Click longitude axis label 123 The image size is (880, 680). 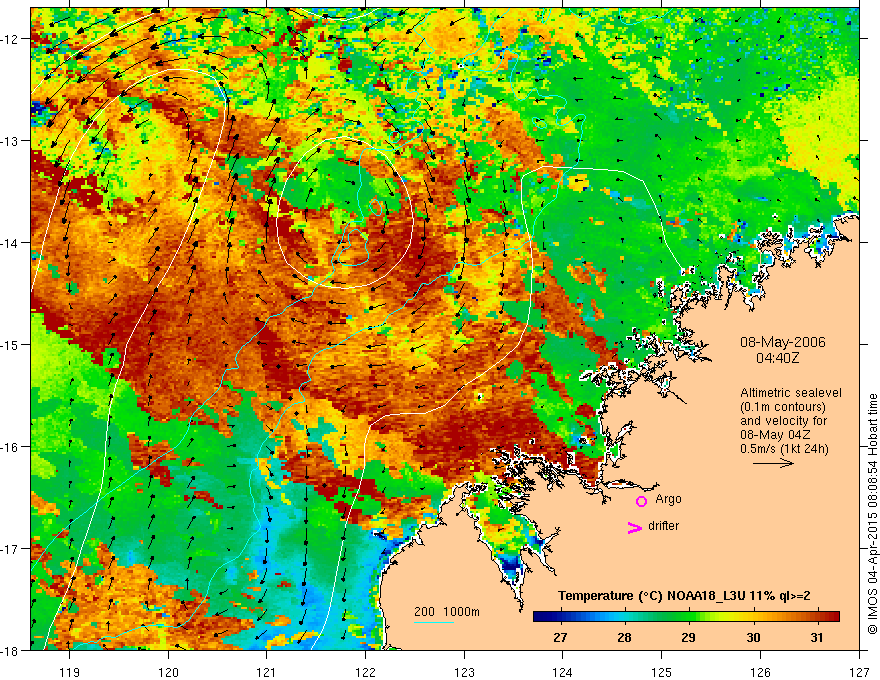[464, 672]
